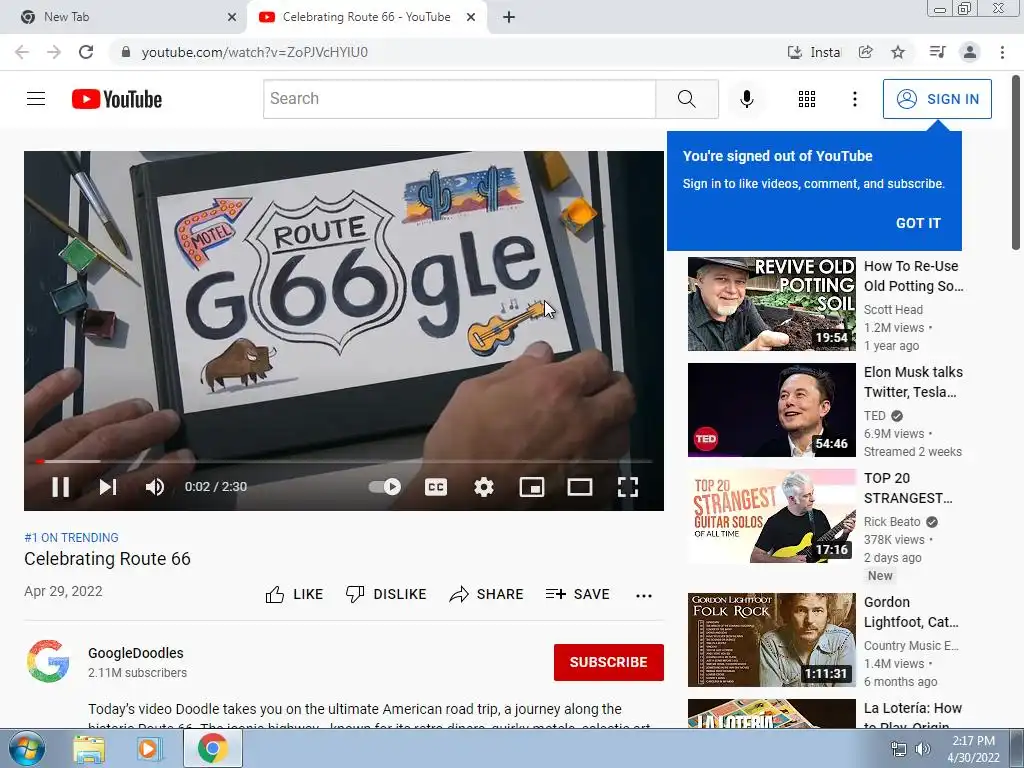
Task: Click the video progress bar
Action: point(344,461)
